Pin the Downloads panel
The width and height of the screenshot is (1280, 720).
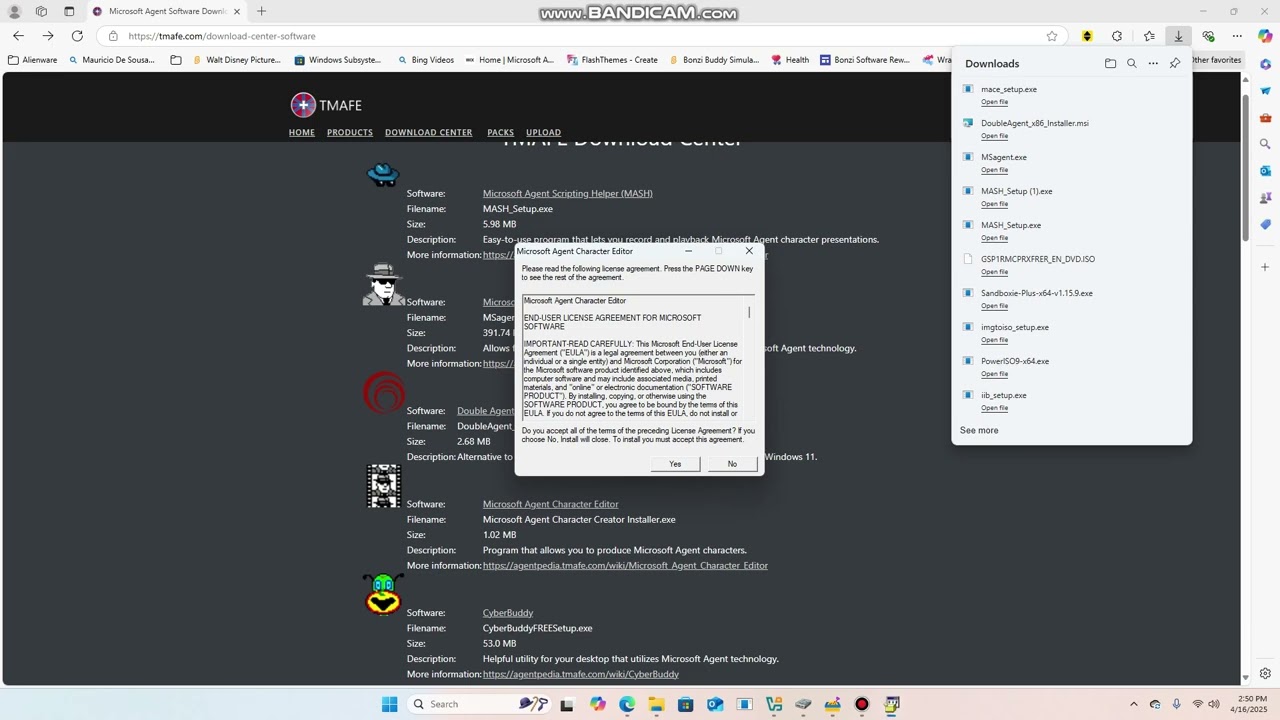[1175, 63]
